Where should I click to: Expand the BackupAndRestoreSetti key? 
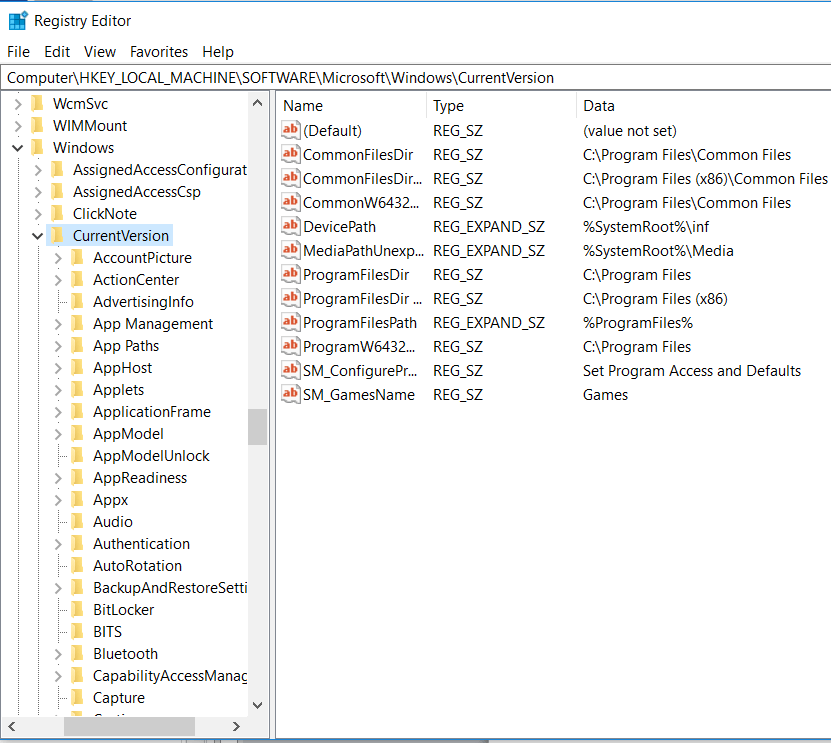pyautogui.click(x=58, y=588)
